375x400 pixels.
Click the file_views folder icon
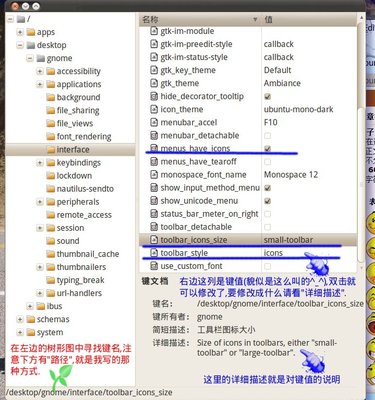(x=51, y=123)
